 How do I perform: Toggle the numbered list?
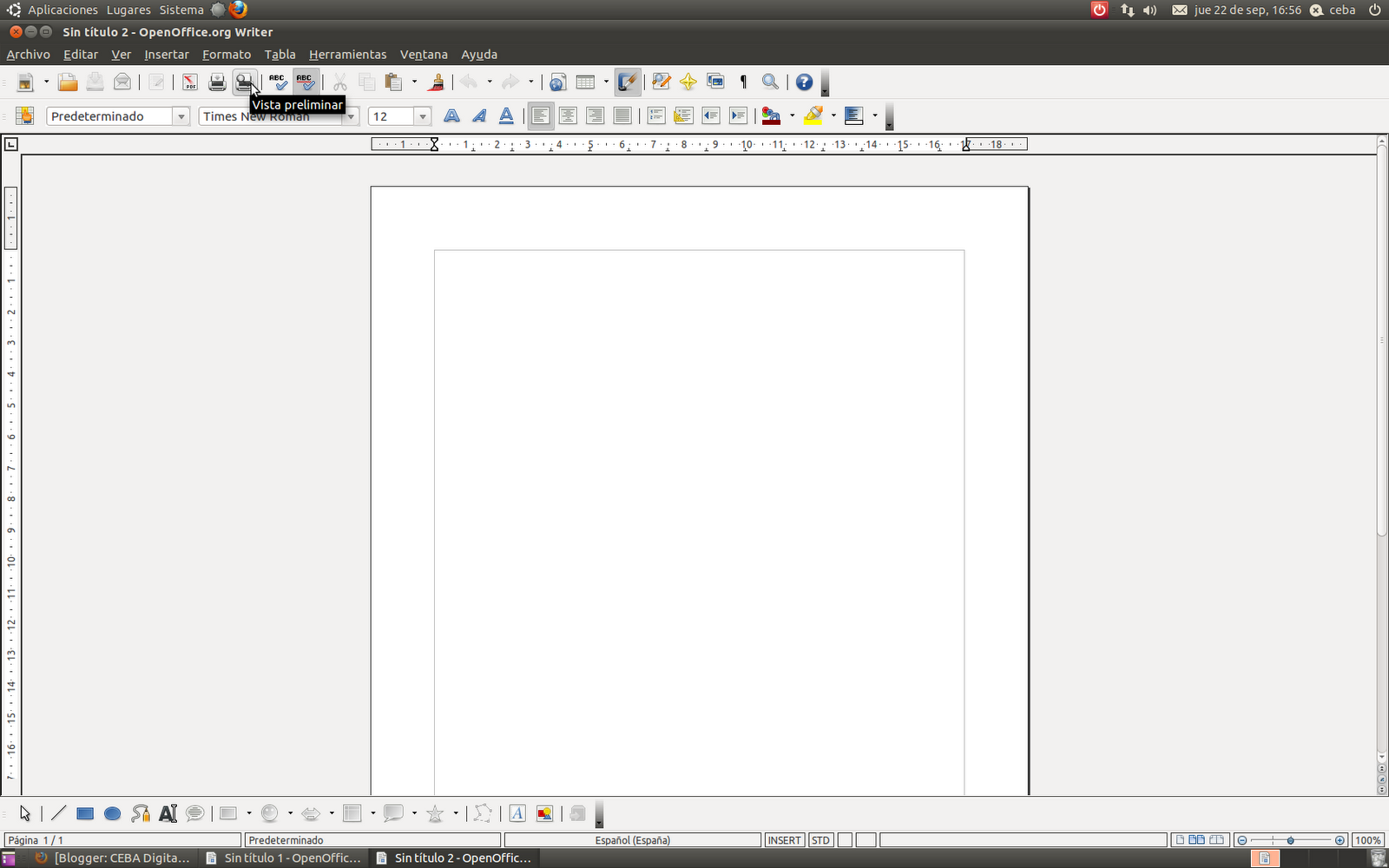pos(656,116)
